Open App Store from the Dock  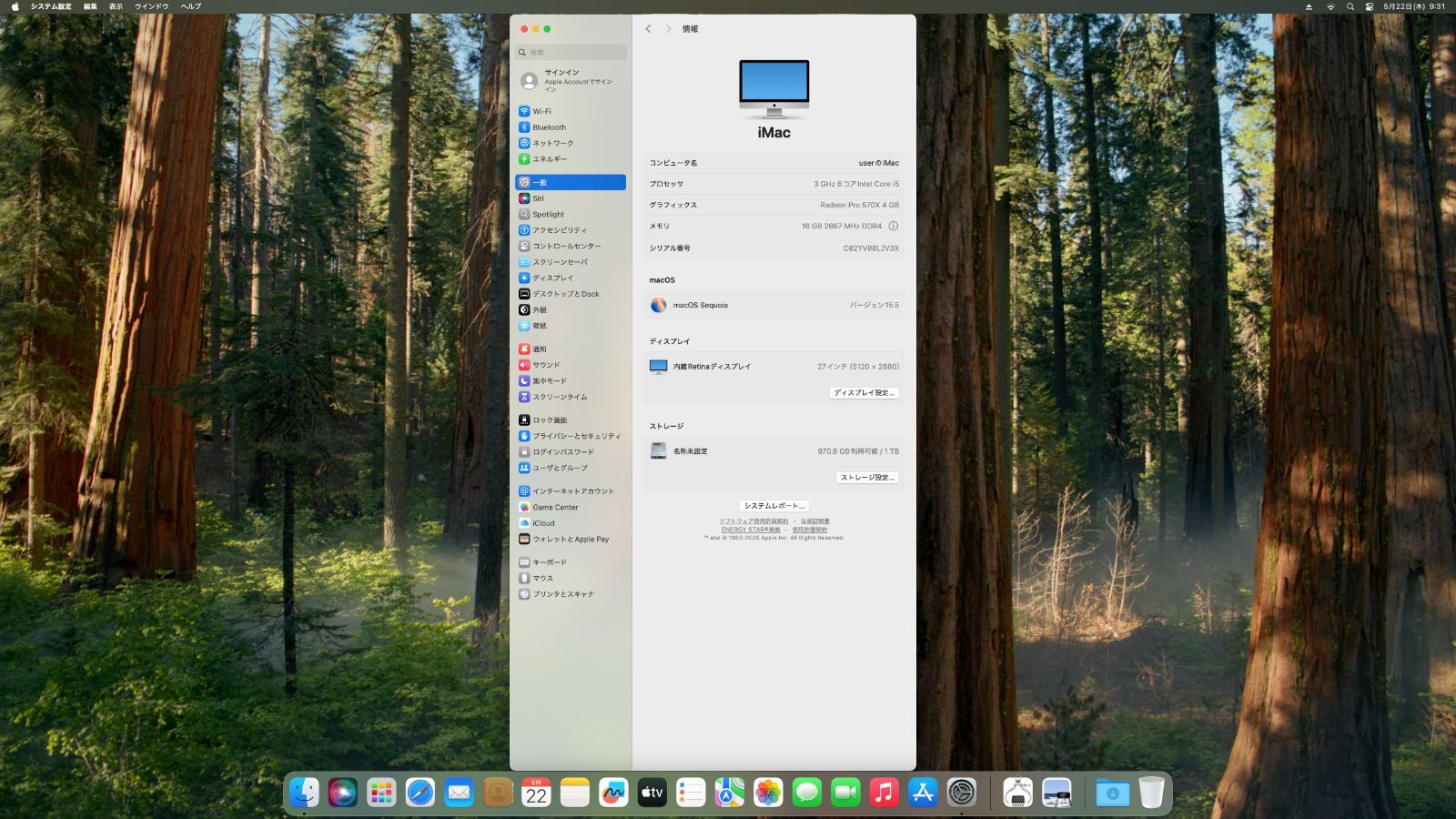(923, 793)
